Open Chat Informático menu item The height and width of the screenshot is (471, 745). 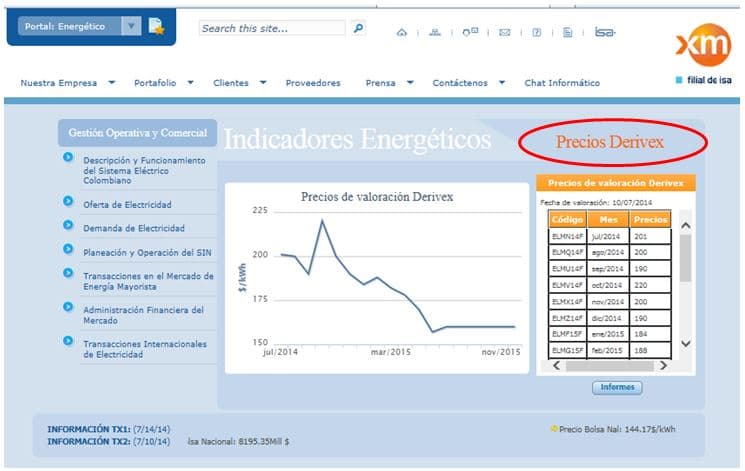click(x=562, y=83)
